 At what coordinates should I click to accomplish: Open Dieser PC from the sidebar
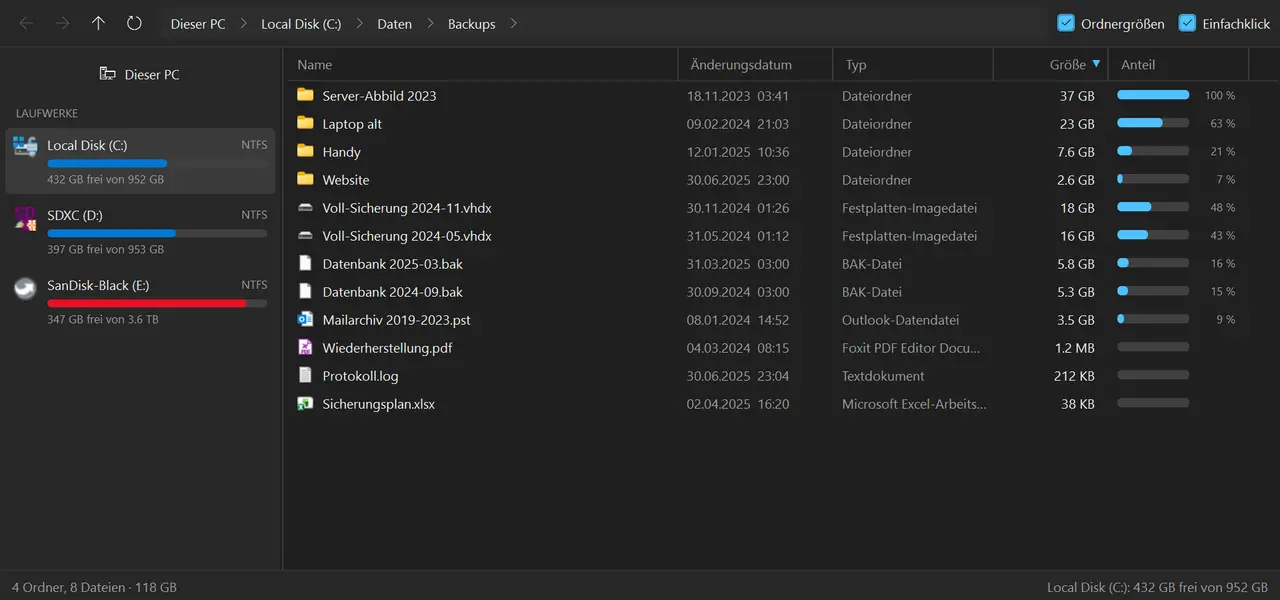pyautogui.click(x=140, y=74)
